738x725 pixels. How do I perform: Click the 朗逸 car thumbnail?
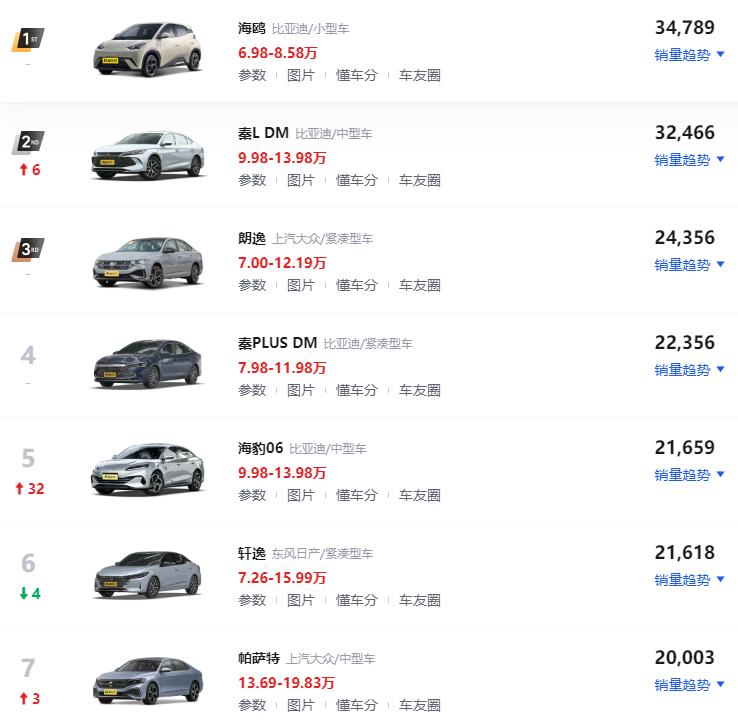(x=146, y=259)
